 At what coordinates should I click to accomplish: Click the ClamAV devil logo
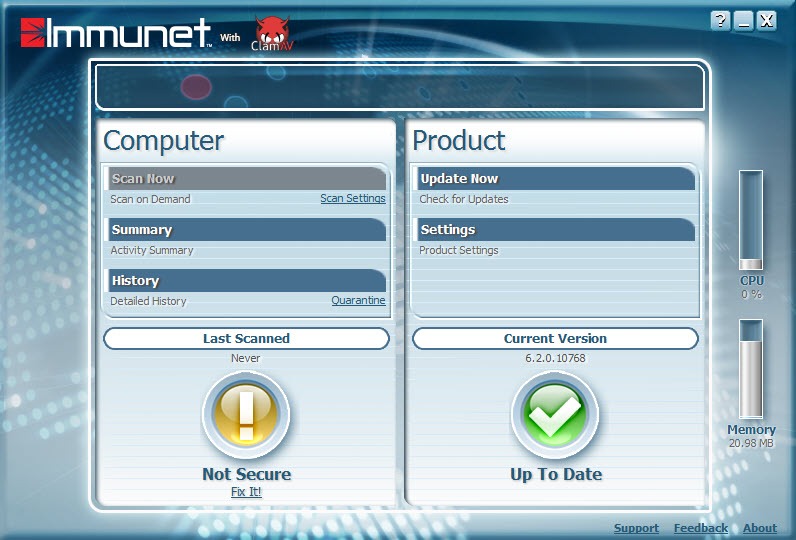tap(273, 33)
